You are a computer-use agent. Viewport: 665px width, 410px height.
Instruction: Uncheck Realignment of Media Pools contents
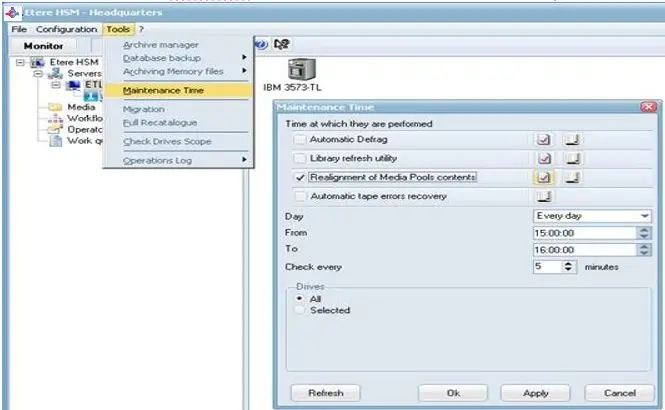(x=300, y=177)
